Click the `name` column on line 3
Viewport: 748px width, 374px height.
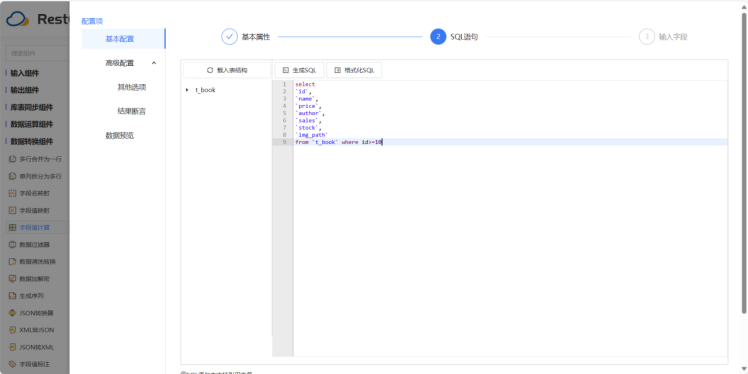(305, 99)
